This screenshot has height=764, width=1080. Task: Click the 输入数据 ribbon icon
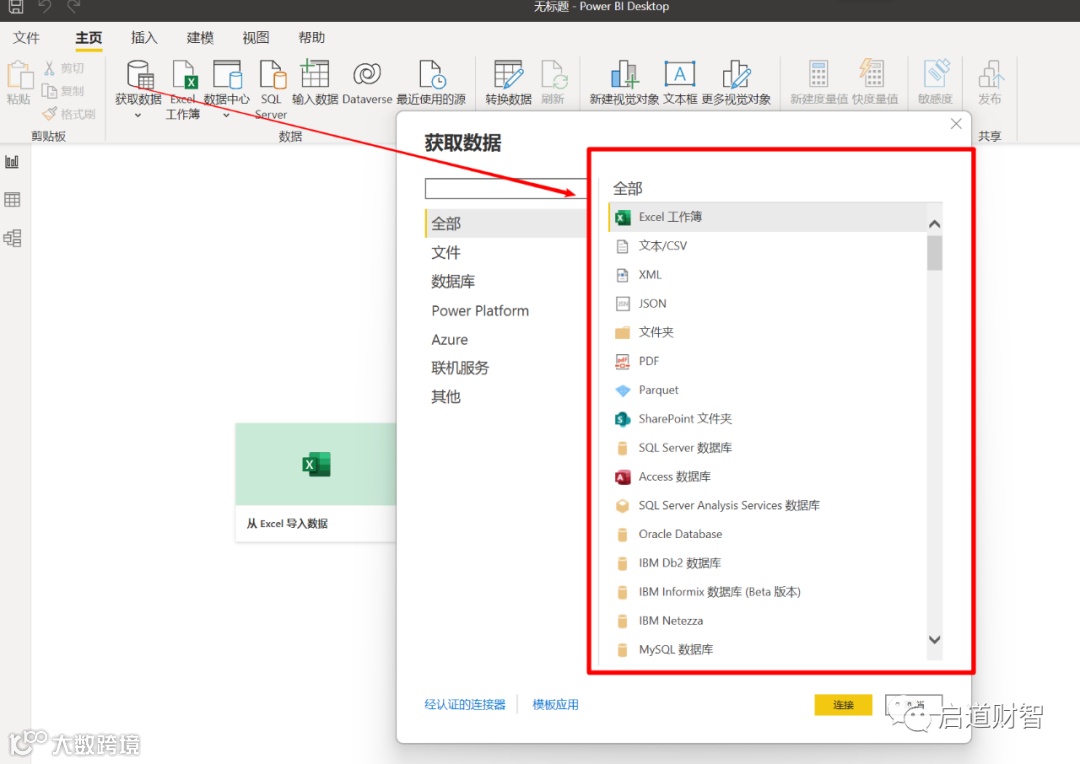click(315, 74)
